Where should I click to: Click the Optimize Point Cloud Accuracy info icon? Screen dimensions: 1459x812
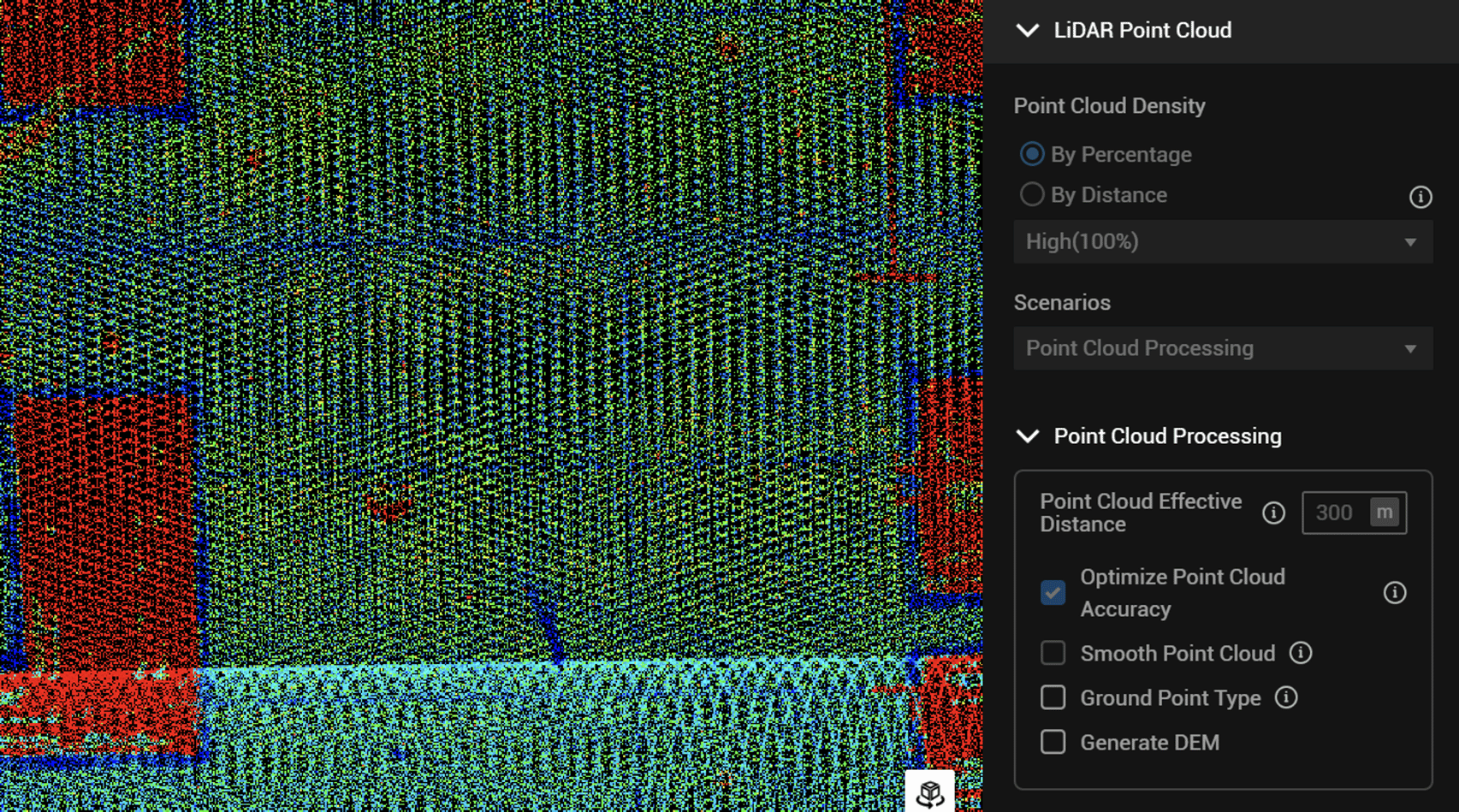click(1394, 592)
